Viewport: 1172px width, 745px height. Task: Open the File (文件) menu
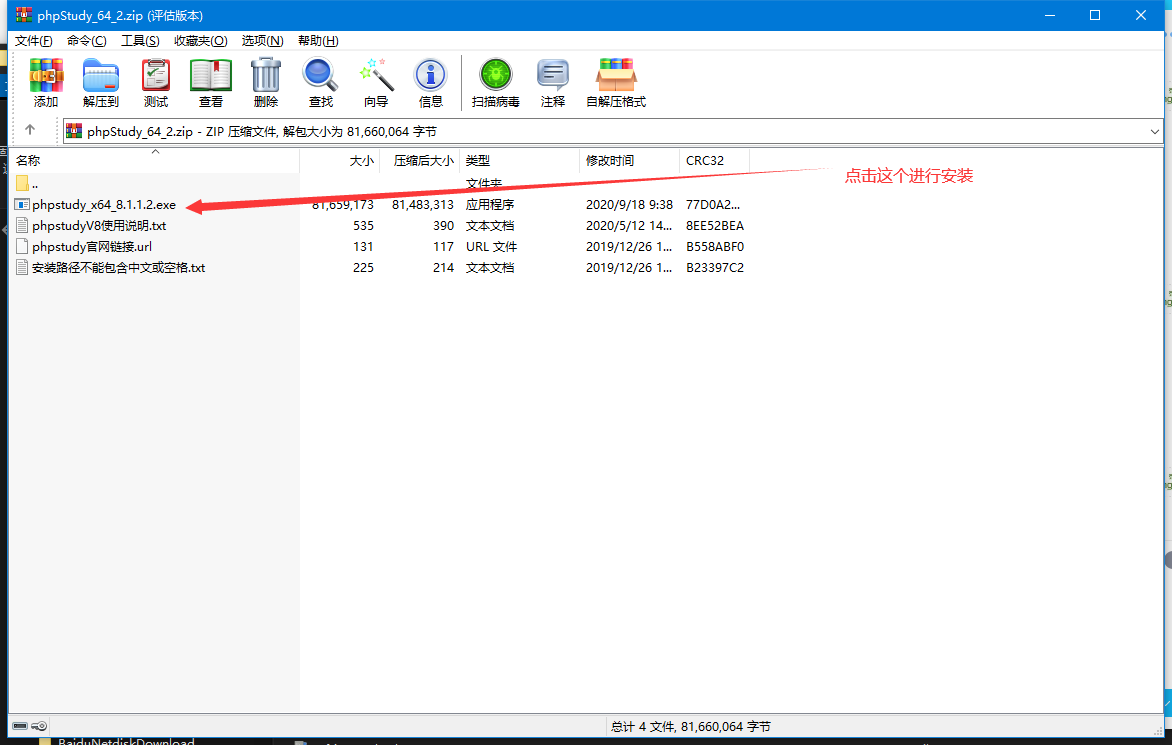pos(34,41)
